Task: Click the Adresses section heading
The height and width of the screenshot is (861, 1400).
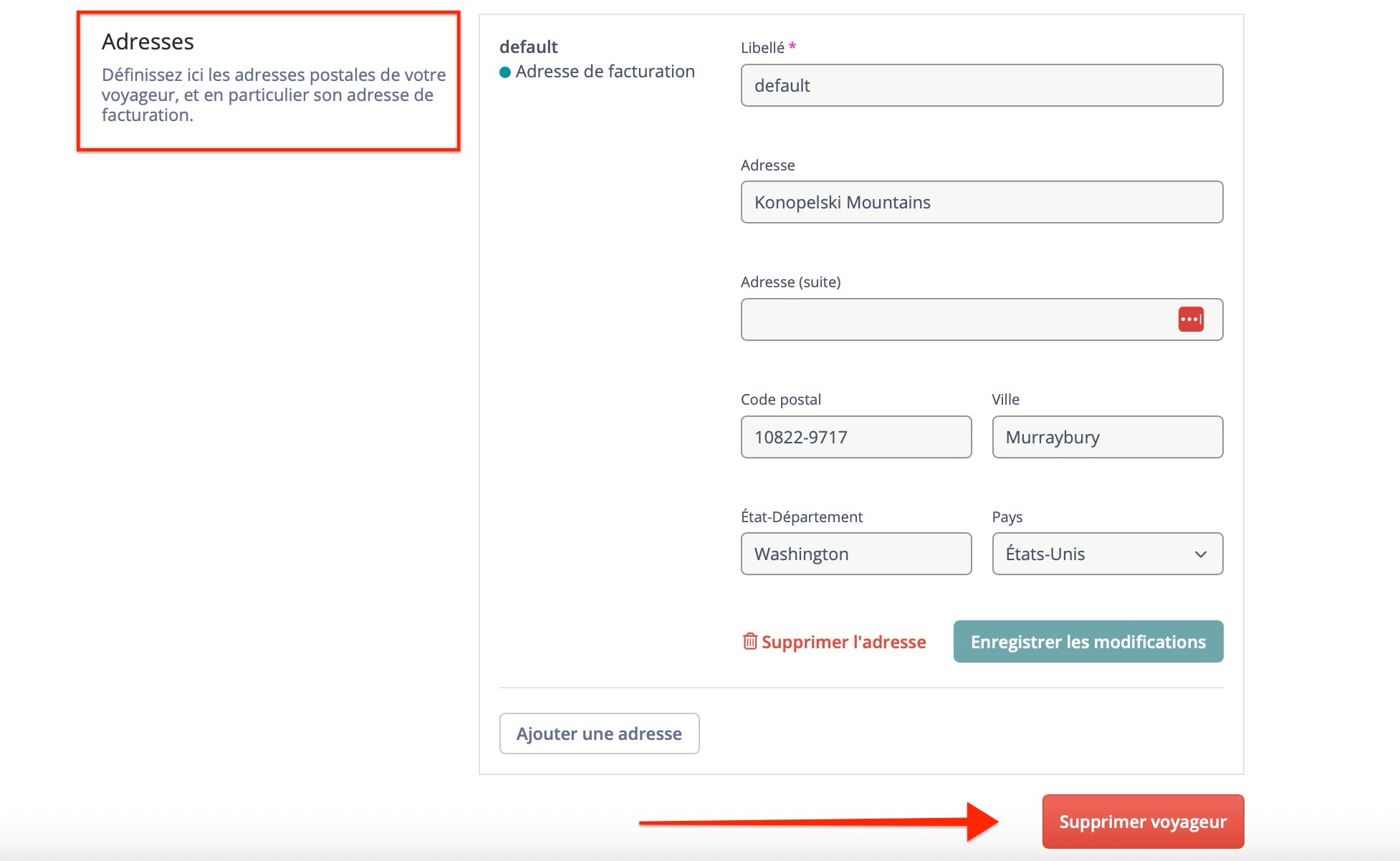Action: coord(148,42)
